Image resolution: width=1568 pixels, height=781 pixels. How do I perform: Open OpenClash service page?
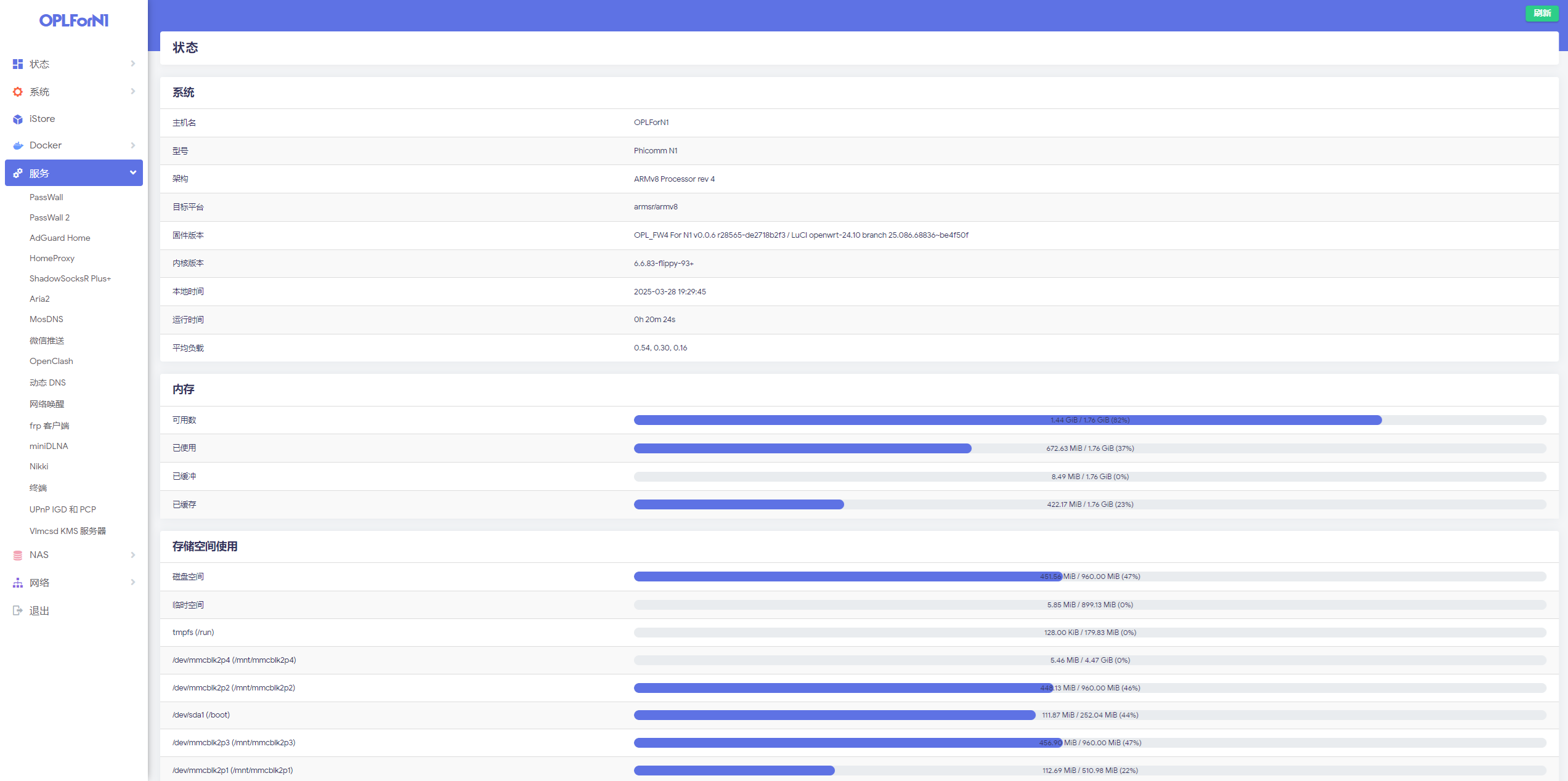tap(51, 361)
